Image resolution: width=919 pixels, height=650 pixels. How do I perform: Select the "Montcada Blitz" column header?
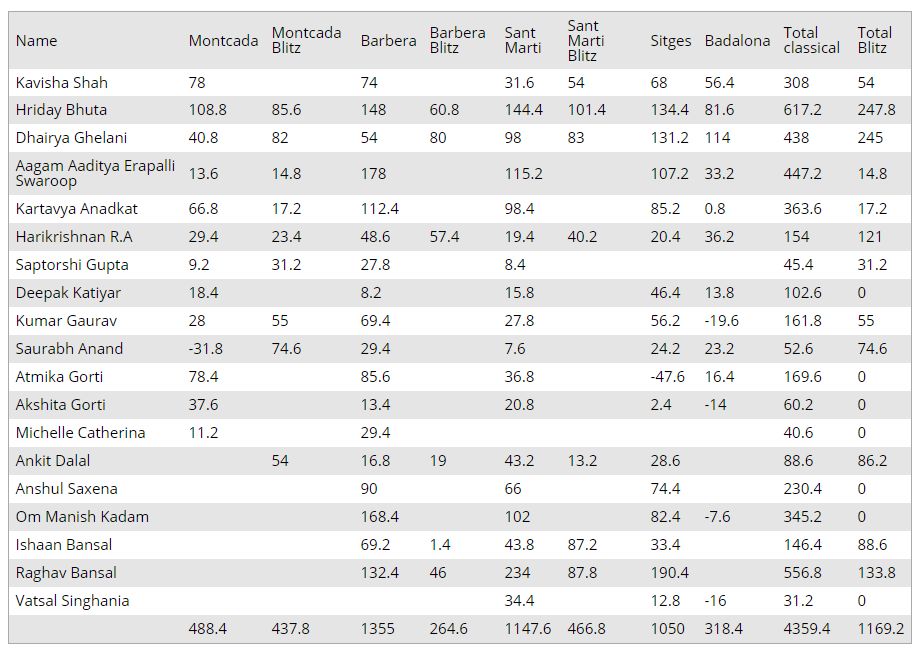[306, 40]
